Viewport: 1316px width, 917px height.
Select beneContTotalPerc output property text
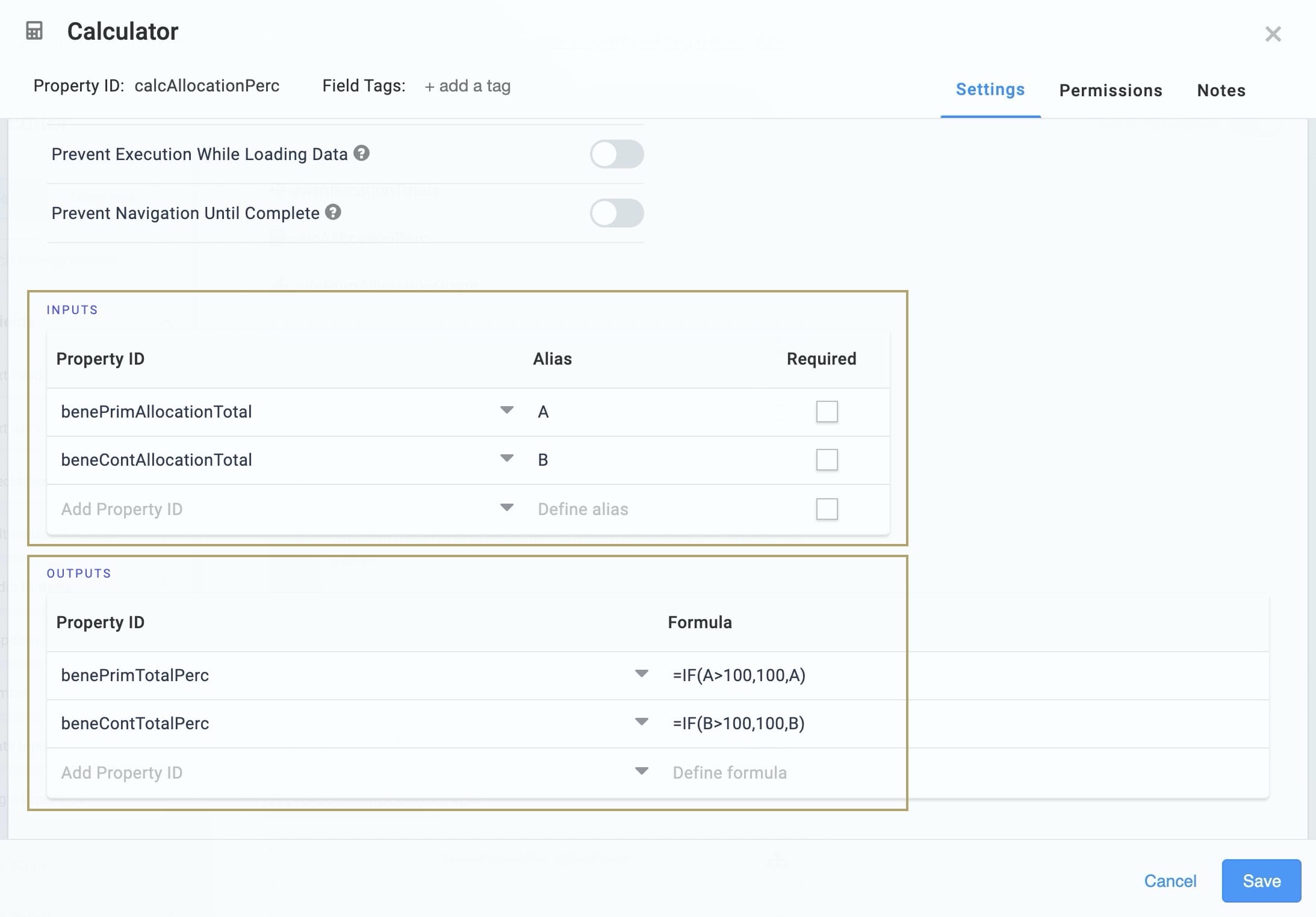pyautogui.click(x=135, y=723)
